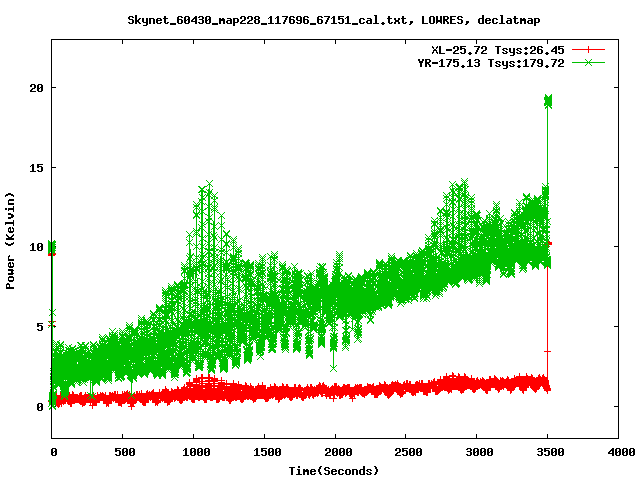The width and height of the screenshot is (640, 480).
Task: Click x-axis tick label 1500
Action: pos(267,452)
